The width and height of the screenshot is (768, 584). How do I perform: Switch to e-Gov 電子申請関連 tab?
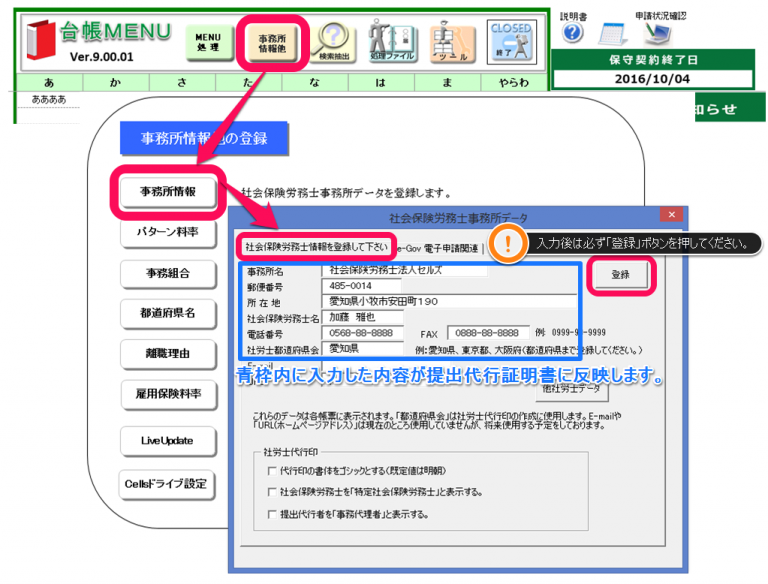[x=437, y=249]
